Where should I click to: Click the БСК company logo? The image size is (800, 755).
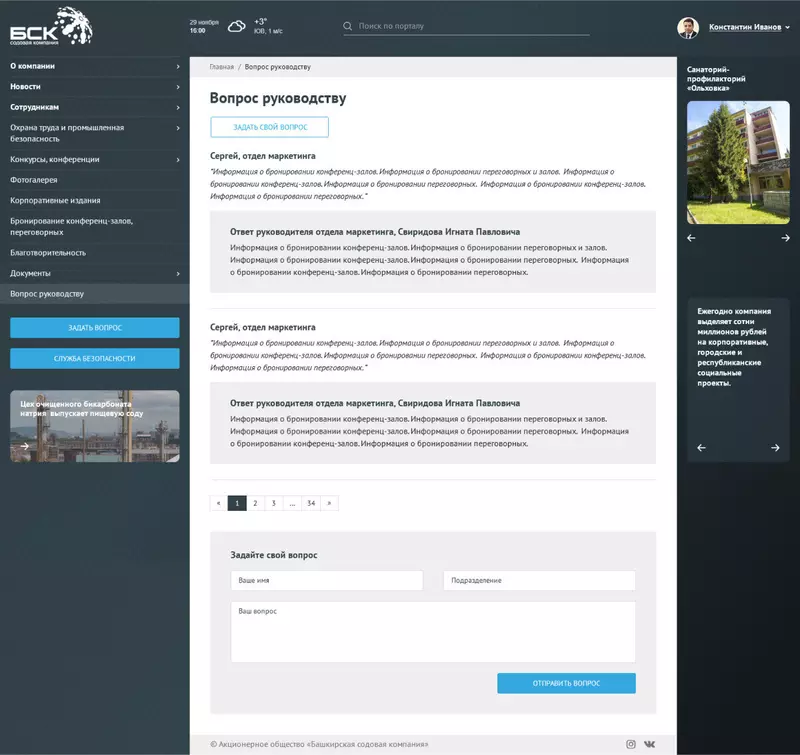[x=50, y=26]
